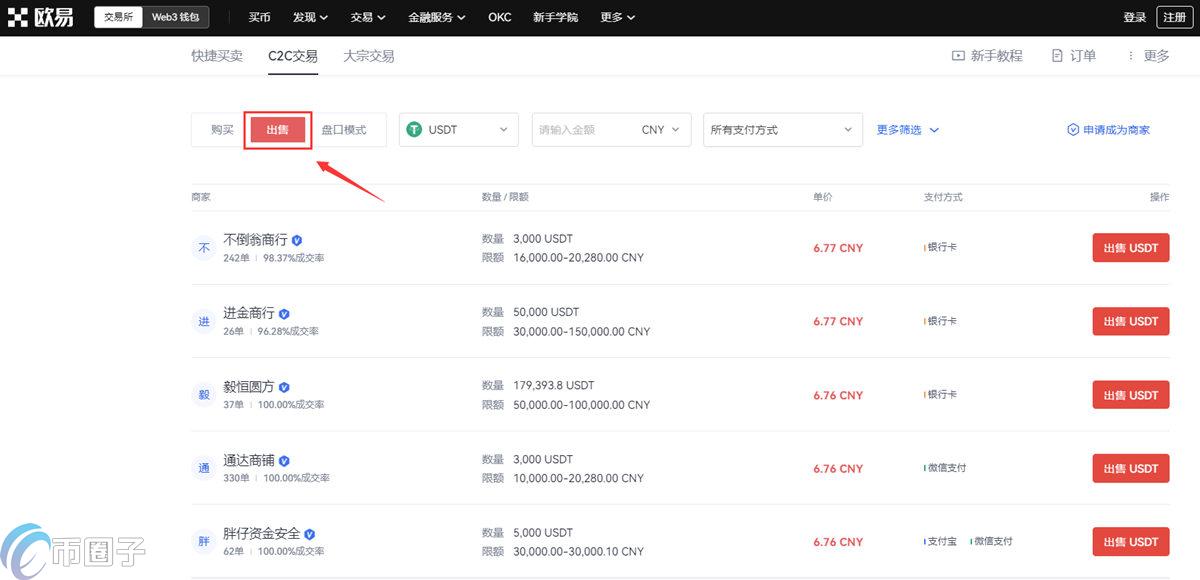Open the CNY currency dropdown
This screenshot has width=1200, height=580.
click(x=659, y=129)
